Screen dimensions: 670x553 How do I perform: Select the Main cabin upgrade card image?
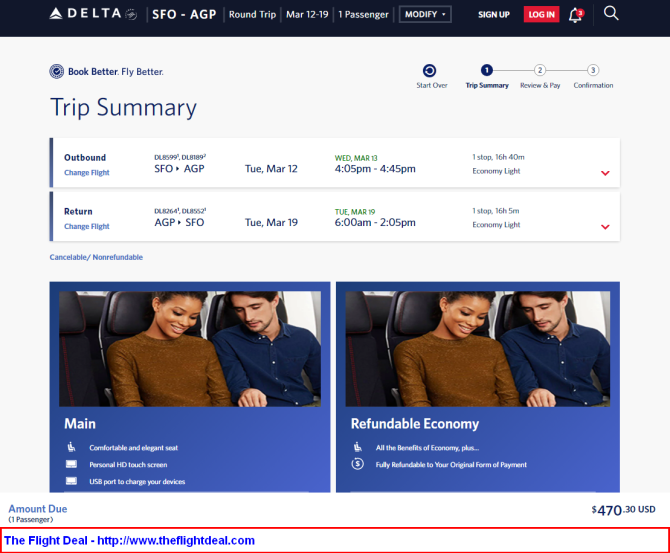pos(190,349)
